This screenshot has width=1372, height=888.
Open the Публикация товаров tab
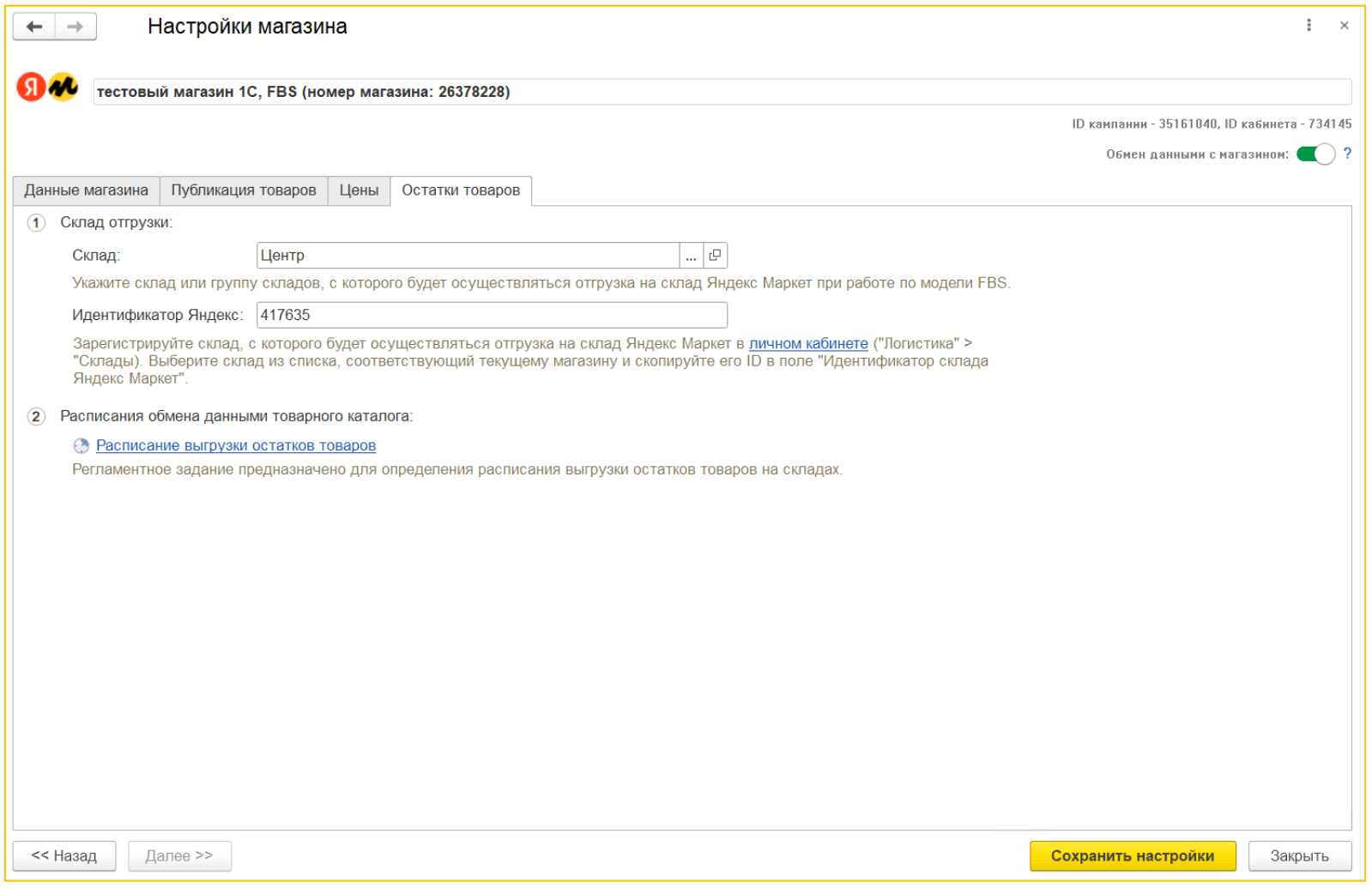[244, 190]
